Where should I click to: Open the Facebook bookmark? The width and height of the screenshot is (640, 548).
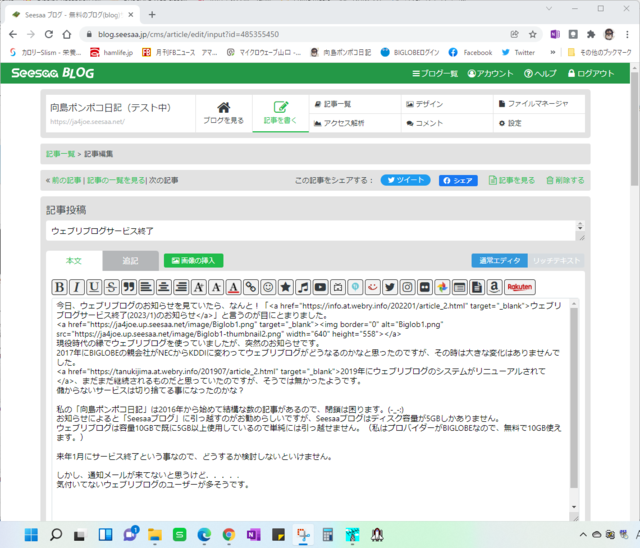[470, 52]
